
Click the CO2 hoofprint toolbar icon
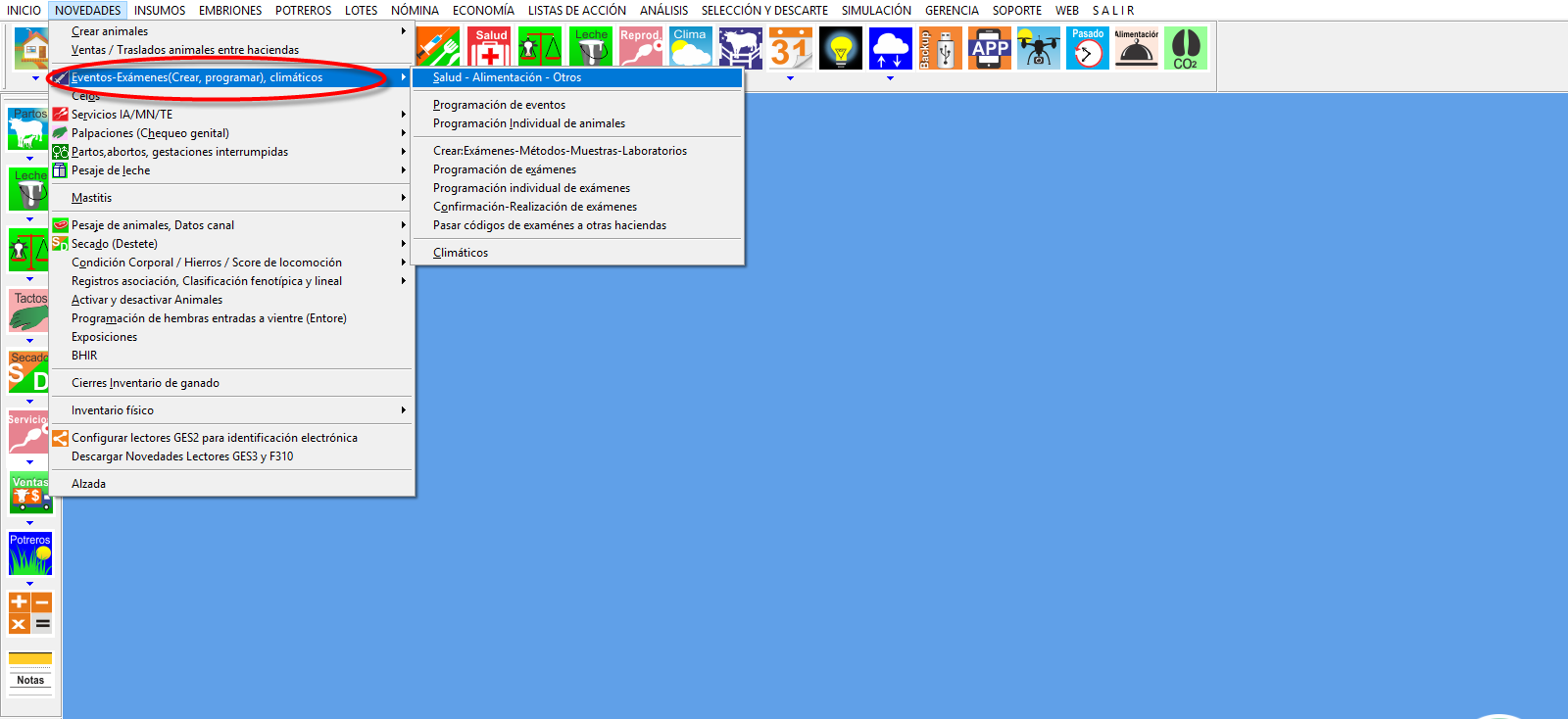pos(1185,48)
